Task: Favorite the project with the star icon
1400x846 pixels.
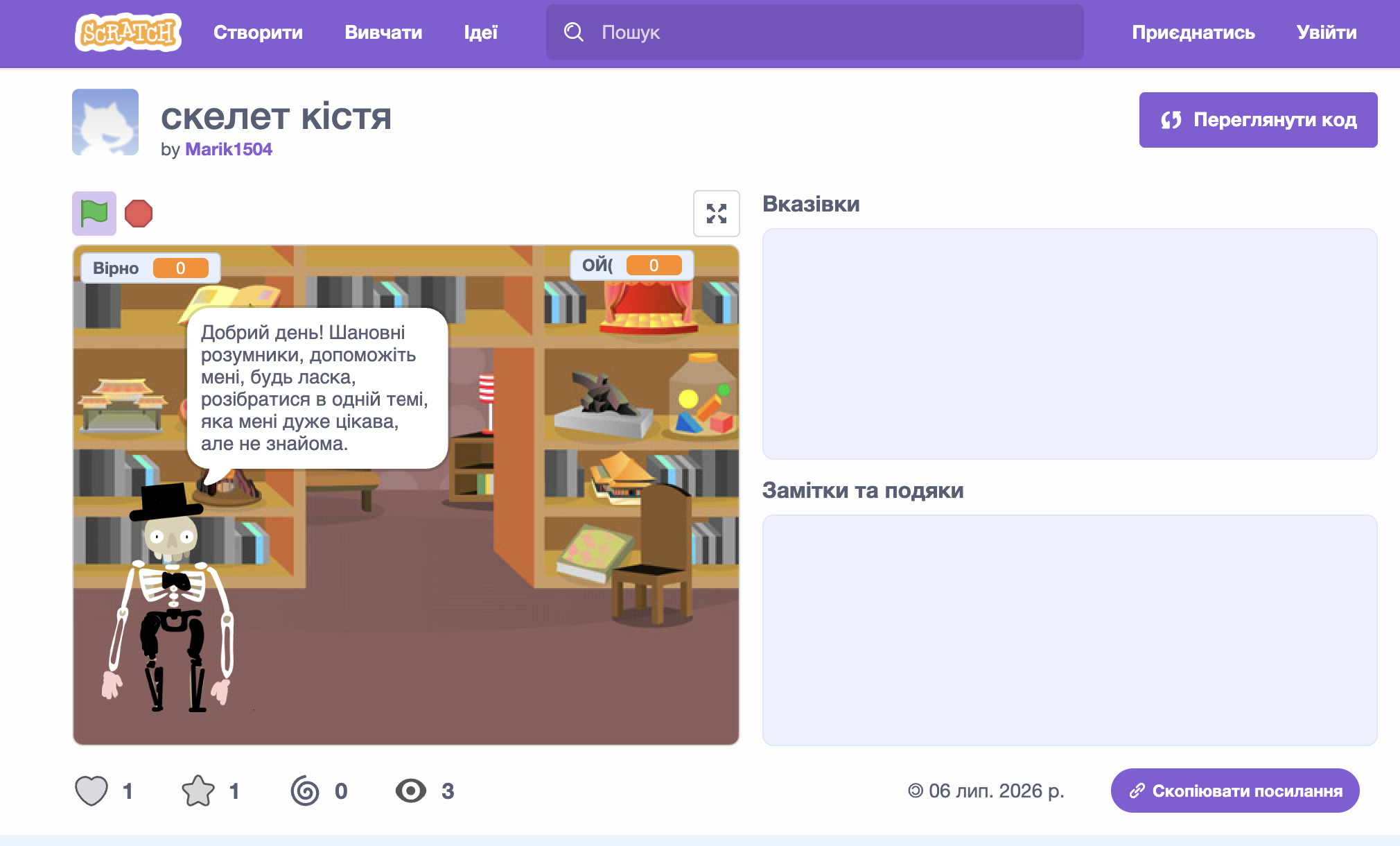Action: 198,791
